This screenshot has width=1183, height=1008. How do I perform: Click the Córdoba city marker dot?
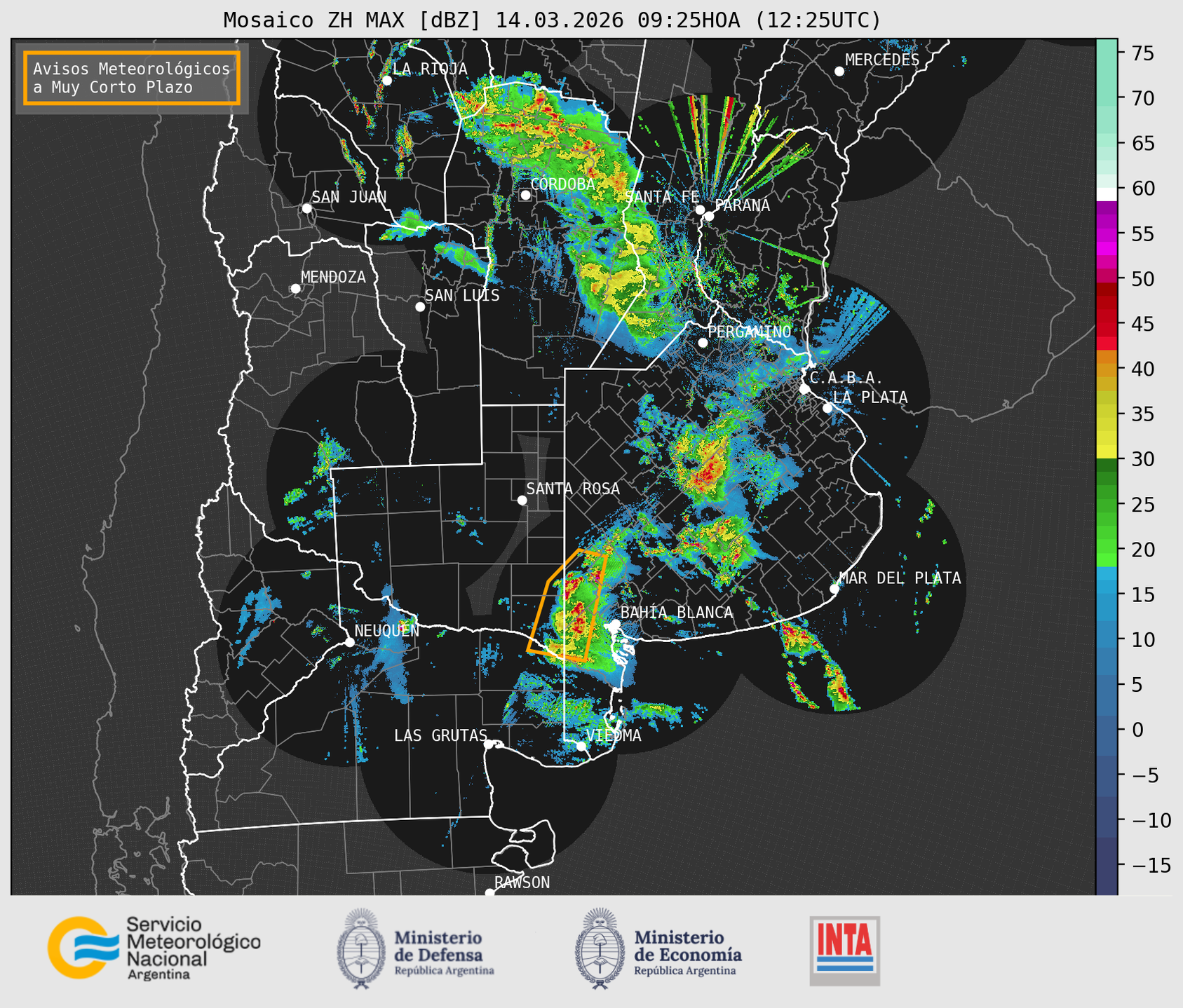click(525, 195)
